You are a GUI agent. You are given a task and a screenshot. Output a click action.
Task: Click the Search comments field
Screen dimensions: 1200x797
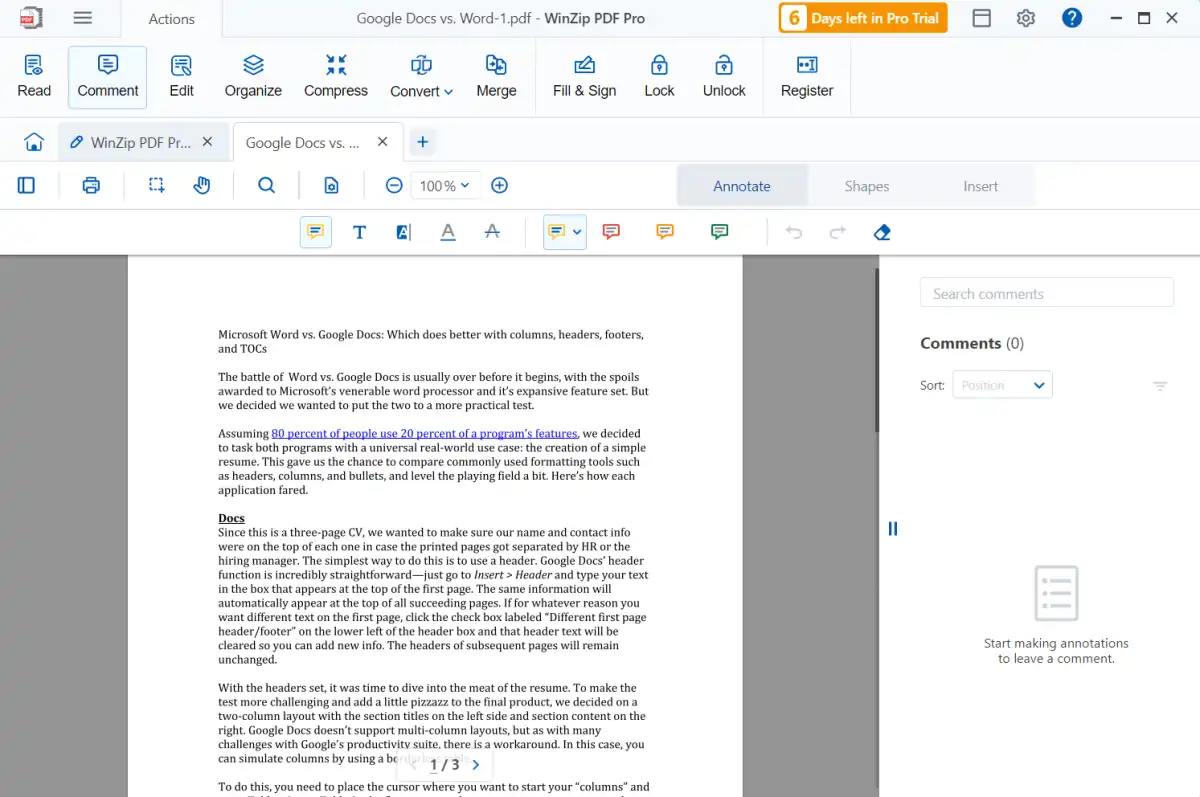point(1046,292)
